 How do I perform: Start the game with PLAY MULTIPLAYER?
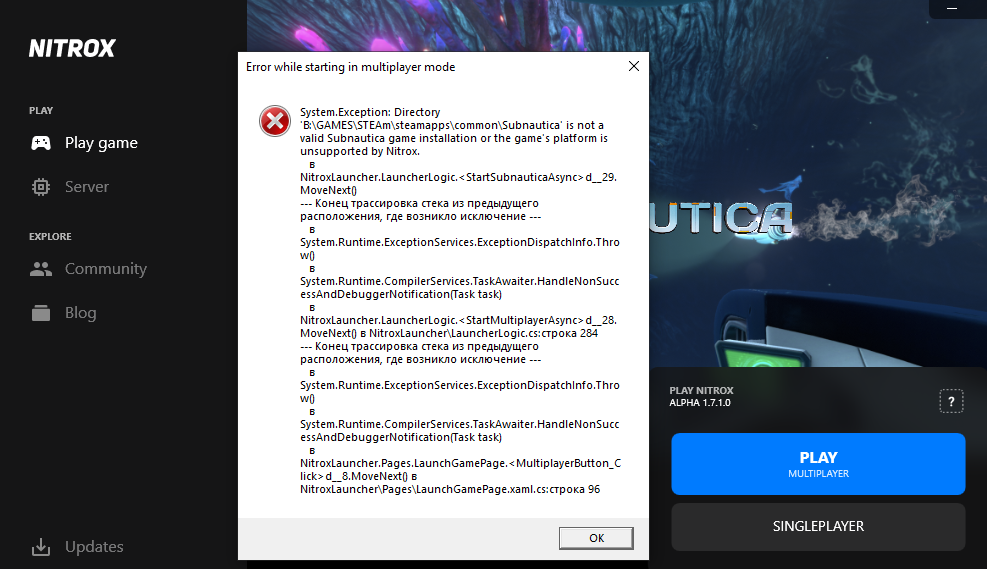pyautogui.click(x=818, y=464)
